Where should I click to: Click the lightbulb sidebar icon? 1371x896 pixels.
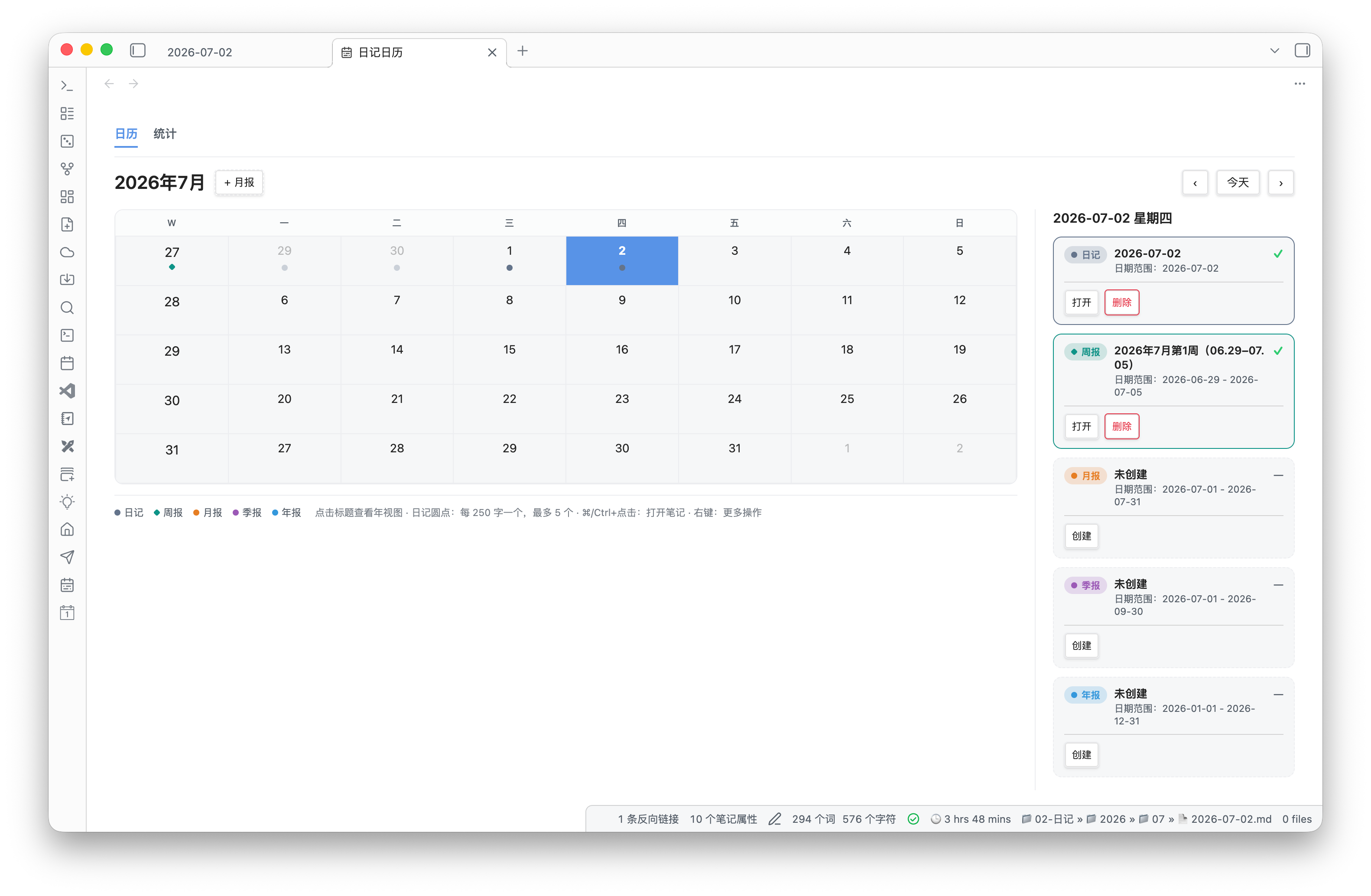pos(67,502)
